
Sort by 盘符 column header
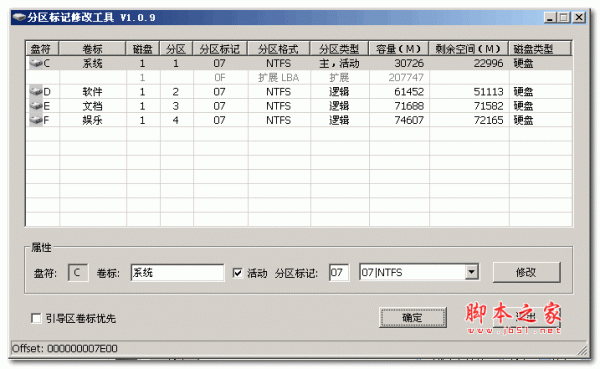pyautogui.click(x=42, y=49)
